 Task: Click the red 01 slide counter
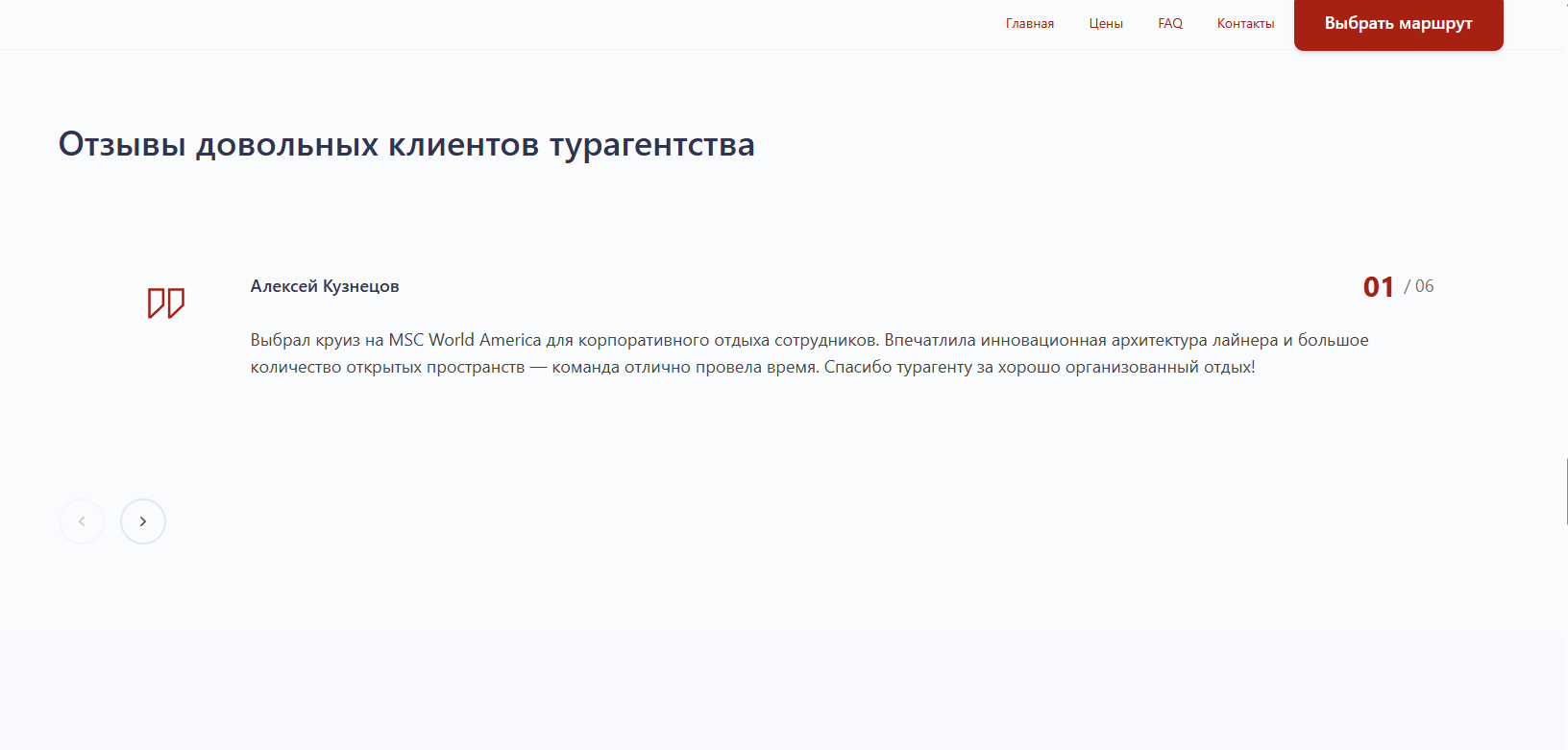(1378, 287)
